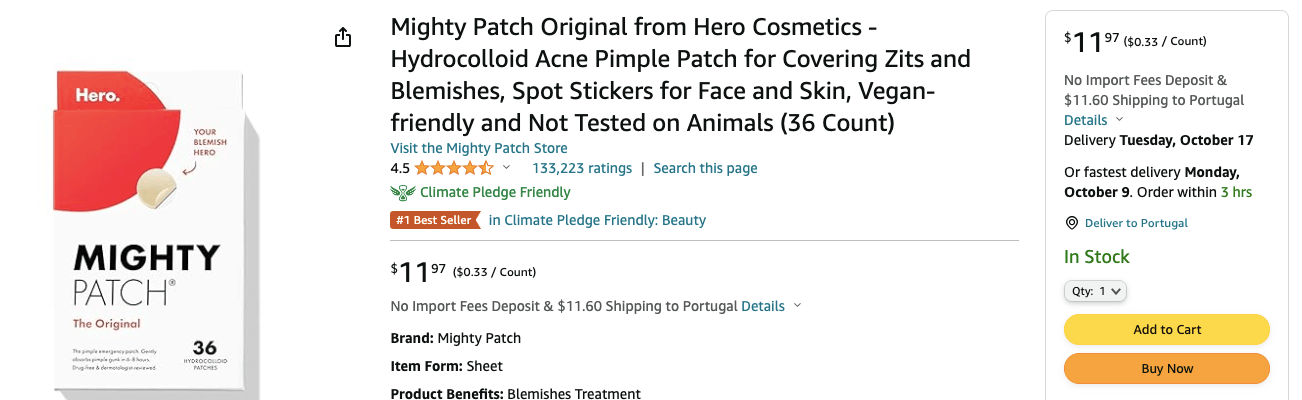Click Add to Cart button
The height and width of the screenshot is (400, 1302).
[x=1166, y=329]
